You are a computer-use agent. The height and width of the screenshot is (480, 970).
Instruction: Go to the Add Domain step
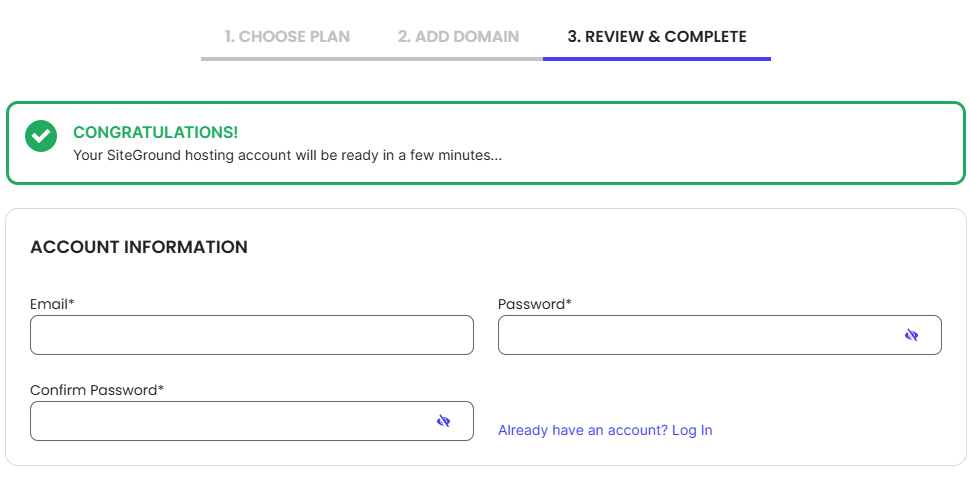point(458,36)
